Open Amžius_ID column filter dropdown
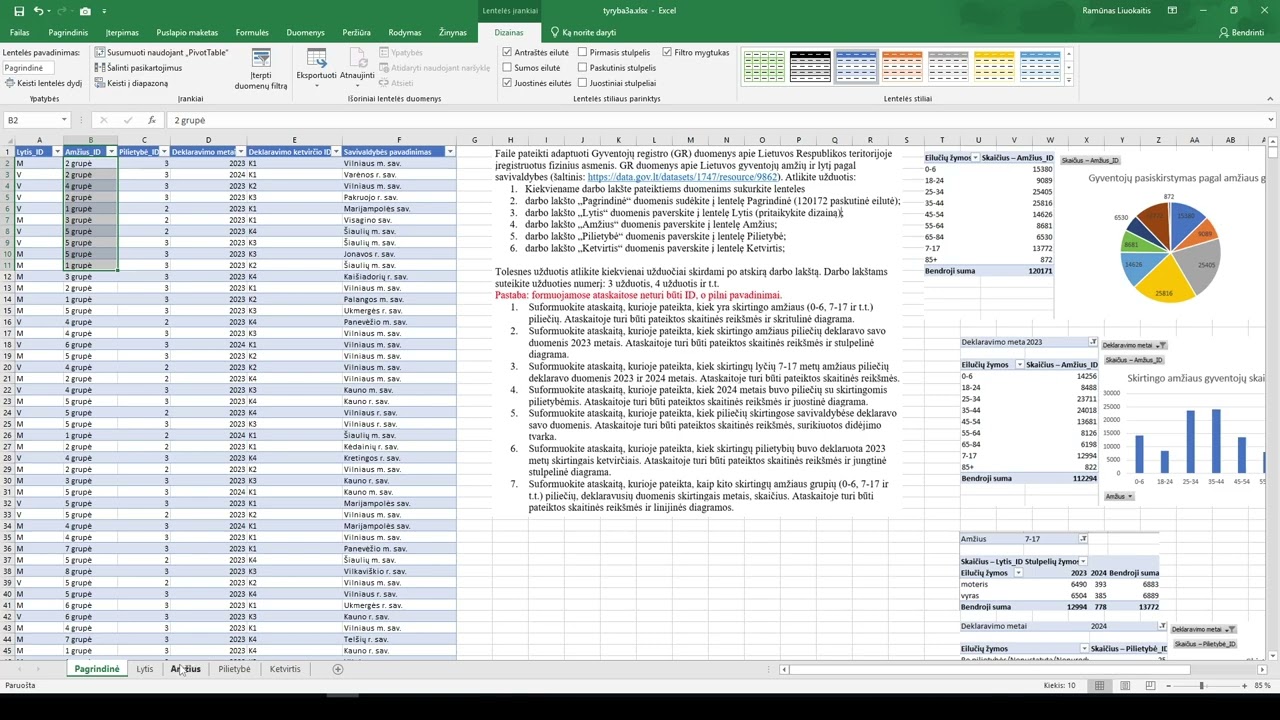Viewport: 1280px width, 720px height. click(110, 152)
